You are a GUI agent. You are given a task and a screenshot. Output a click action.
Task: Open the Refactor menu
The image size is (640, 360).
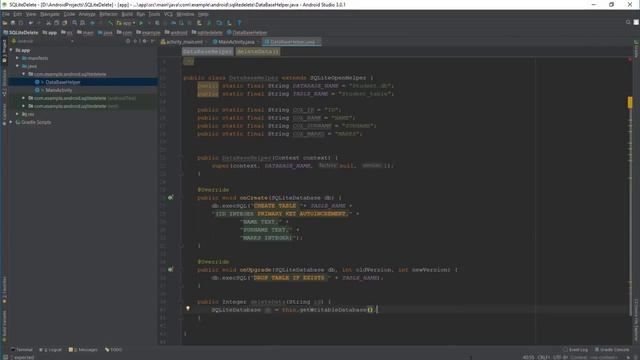[109, 14]
